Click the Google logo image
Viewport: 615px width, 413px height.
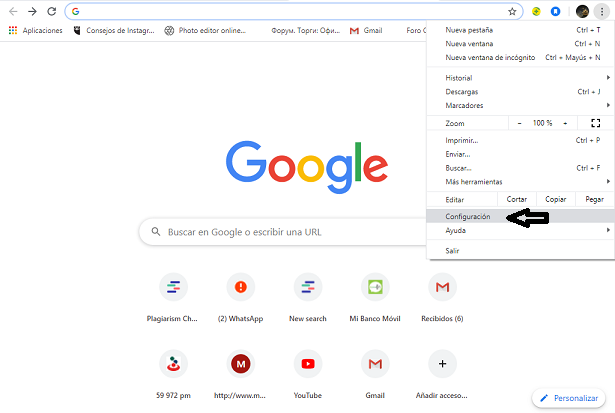[x=307, y=167]
